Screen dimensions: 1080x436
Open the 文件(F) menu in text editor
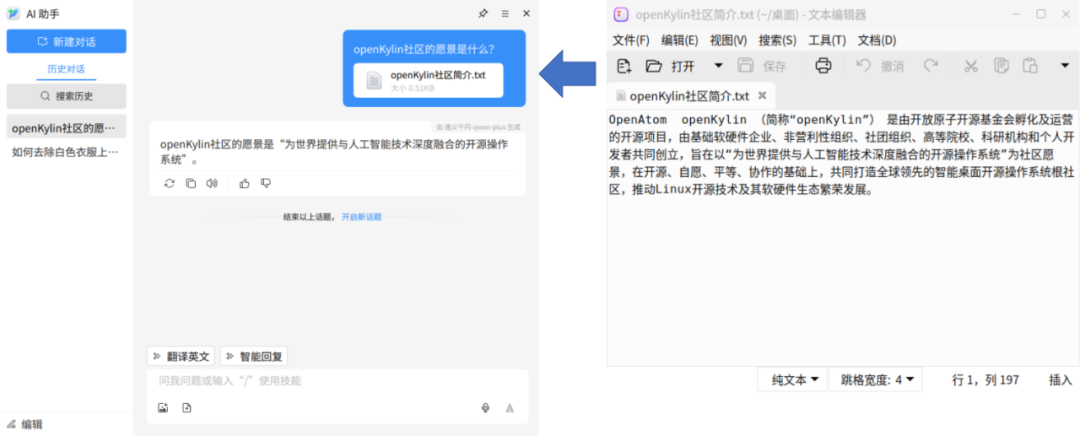click(631, 40)
